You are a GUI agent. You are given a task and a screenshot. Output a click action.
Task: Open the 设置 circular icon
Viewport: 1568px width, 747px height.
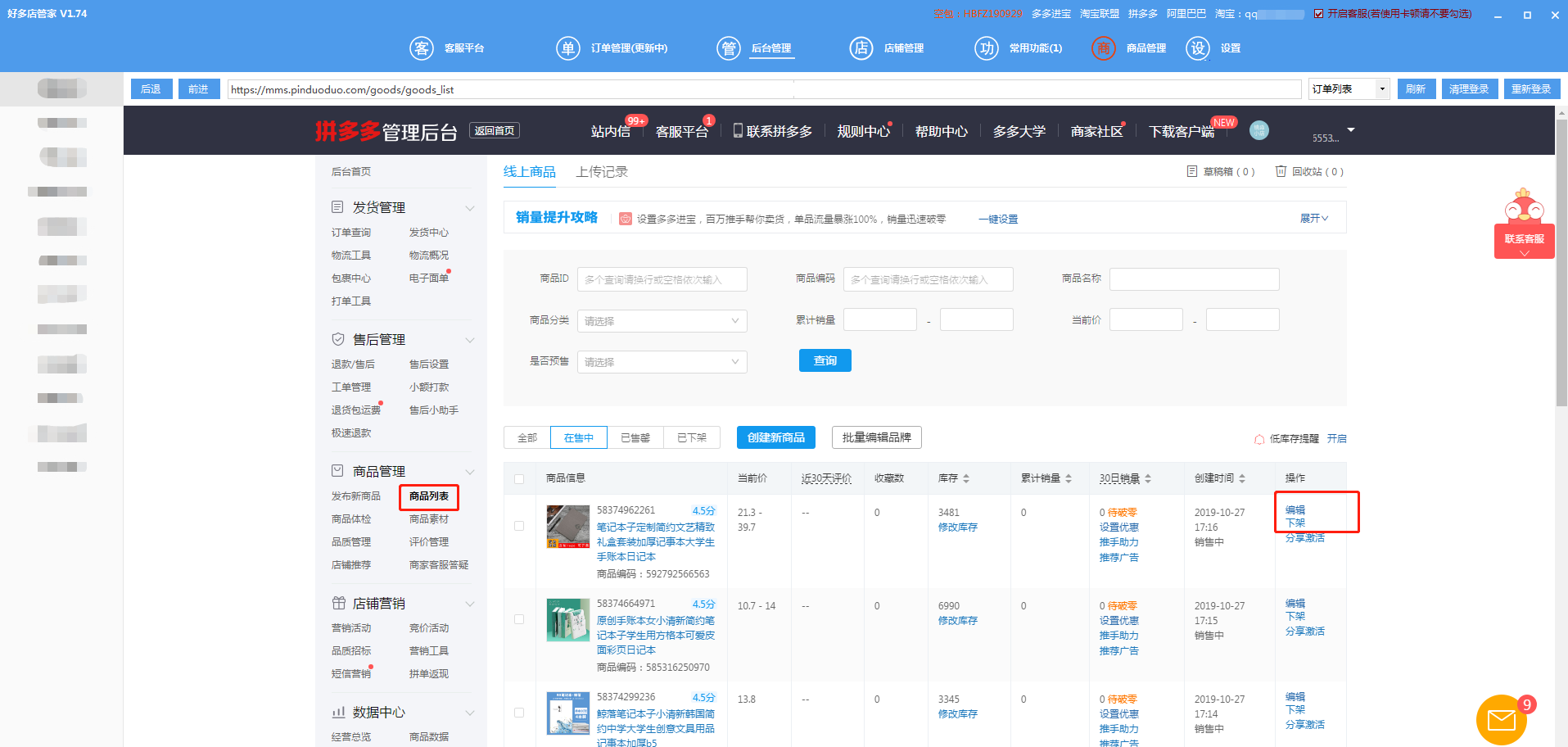1198,48
